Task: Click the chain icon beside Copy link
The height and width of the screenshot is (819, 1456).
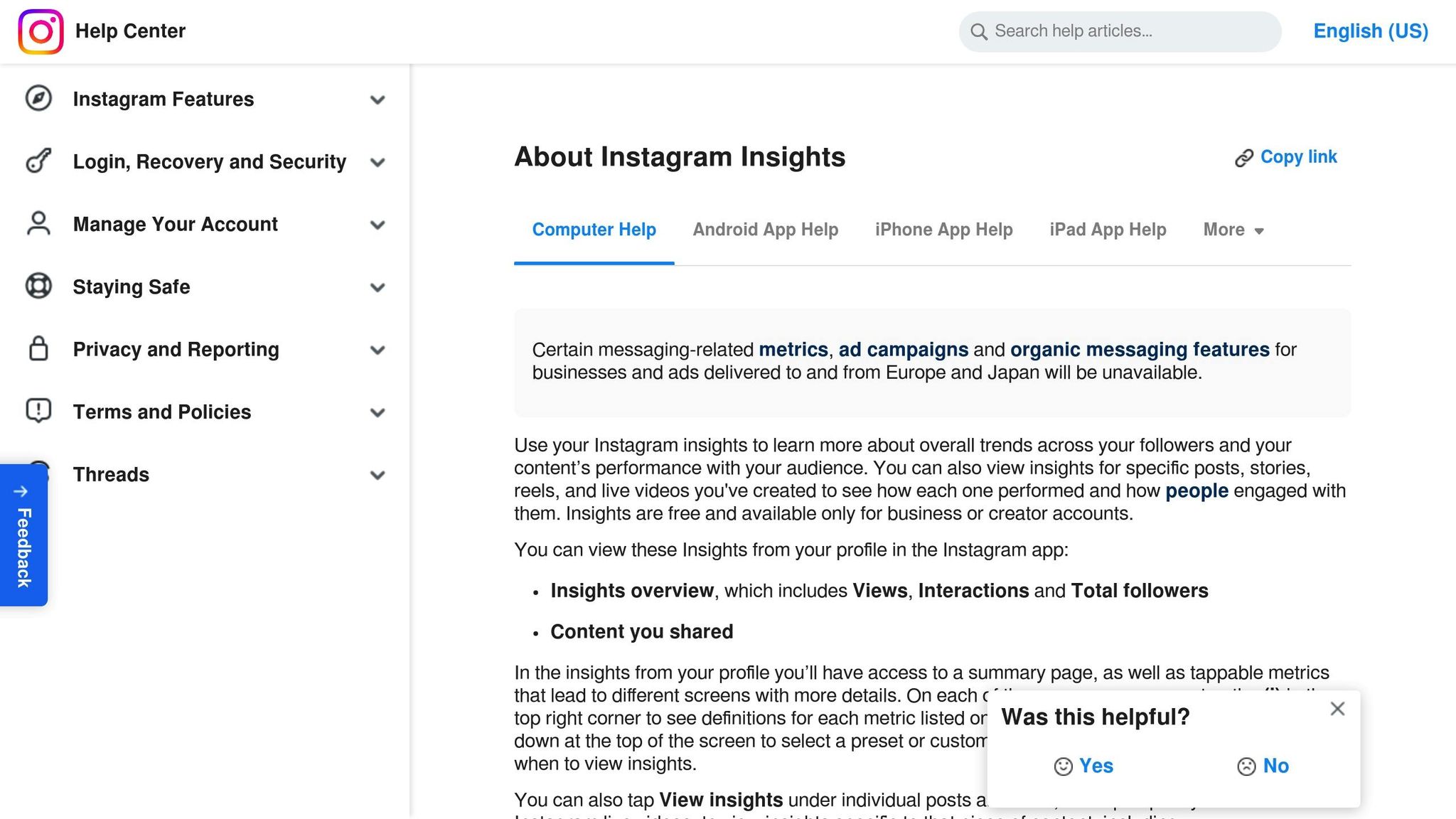Action: pyautogui.click(x=1243, y=157)
